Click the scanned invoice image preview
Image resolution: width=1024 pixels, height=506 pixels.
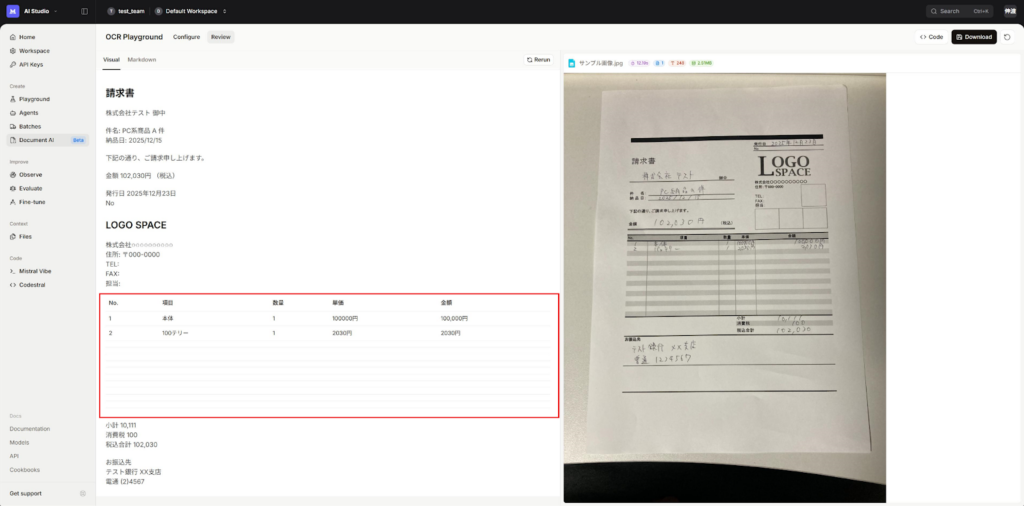(725, 287)
